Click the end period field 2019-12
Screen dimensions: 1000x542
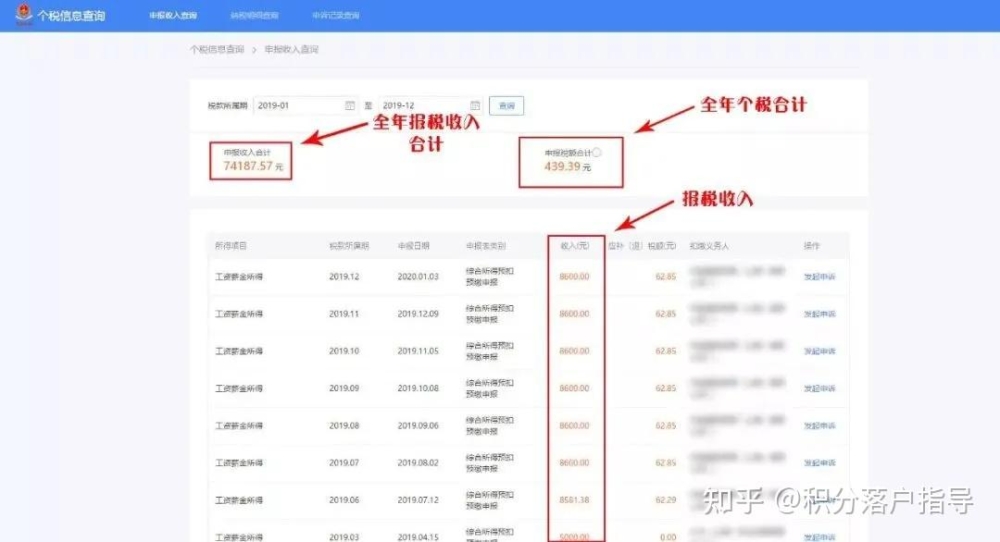[422, 105]
